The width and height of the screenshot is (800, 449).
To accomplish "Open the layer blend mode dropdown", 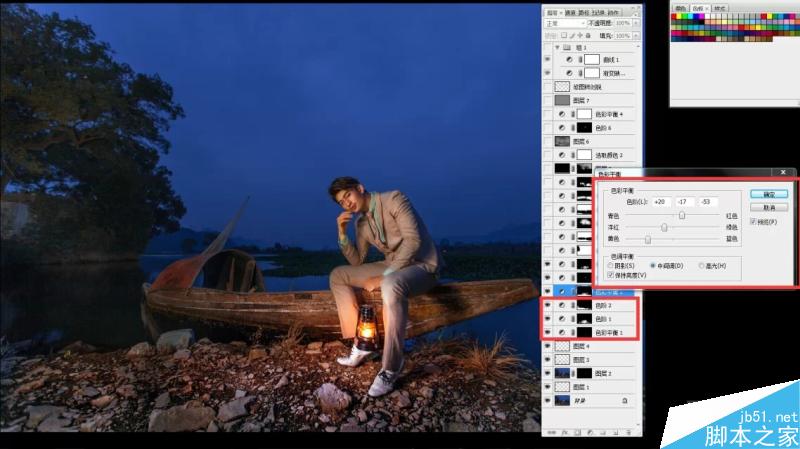I will click(x=565, y=23).
